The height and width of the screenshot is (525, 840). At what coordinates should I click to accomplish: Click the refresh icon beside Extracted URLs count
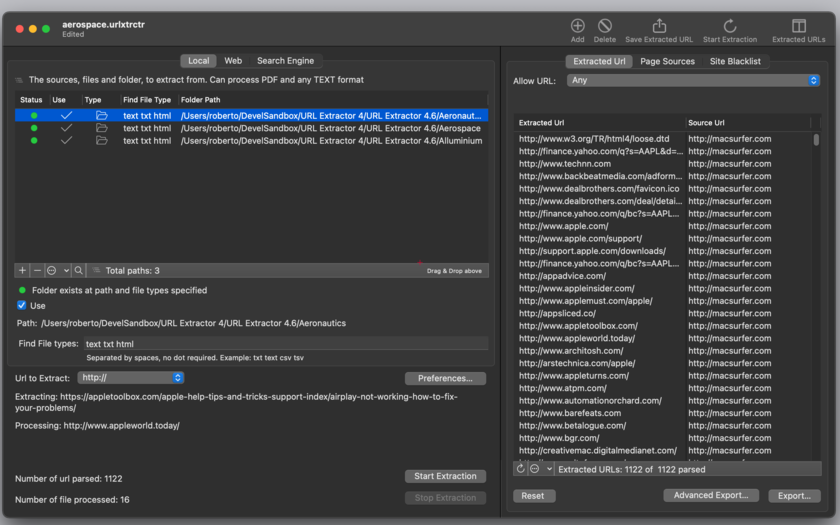520,469
